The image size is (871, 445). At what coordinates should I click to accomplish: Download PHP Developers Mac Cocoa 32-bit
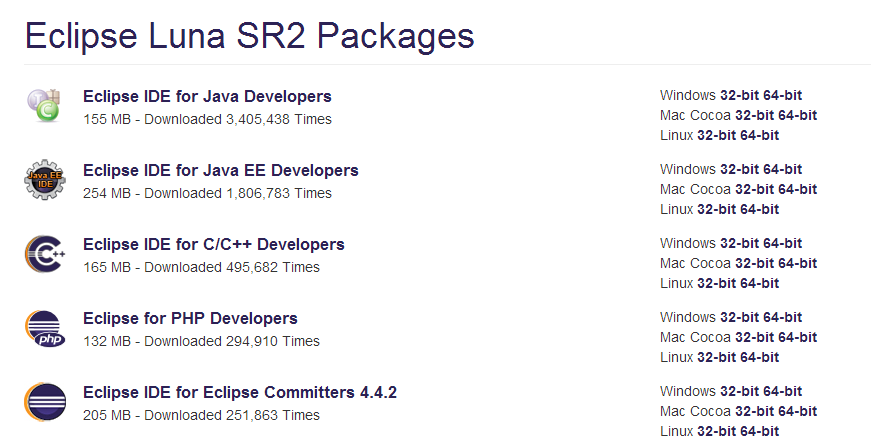(754, 337)
